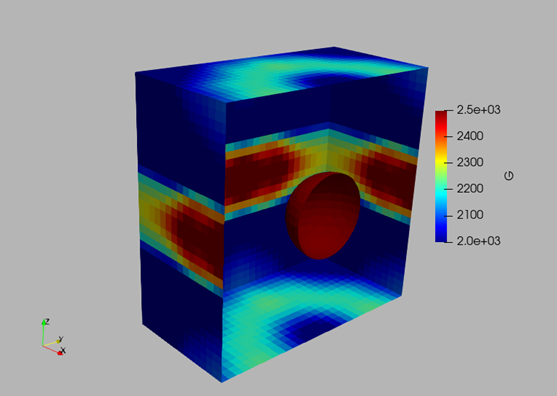The width and height of the screenshot is (557, 396).
Task: Select the red hemisphere in the cutout
Action: coord(323,215)
